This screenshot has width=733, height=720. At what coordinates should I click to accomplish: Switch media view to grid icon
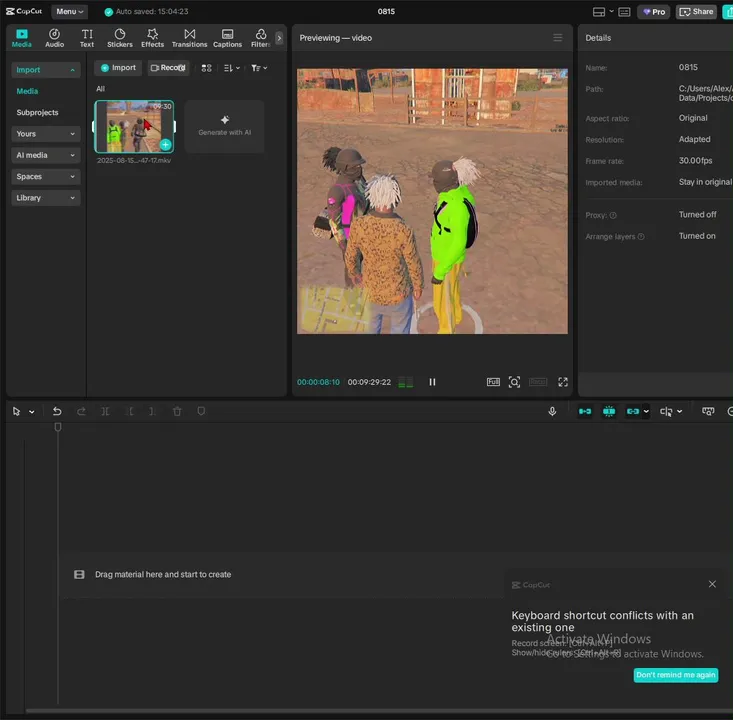(x=206, y=68)
